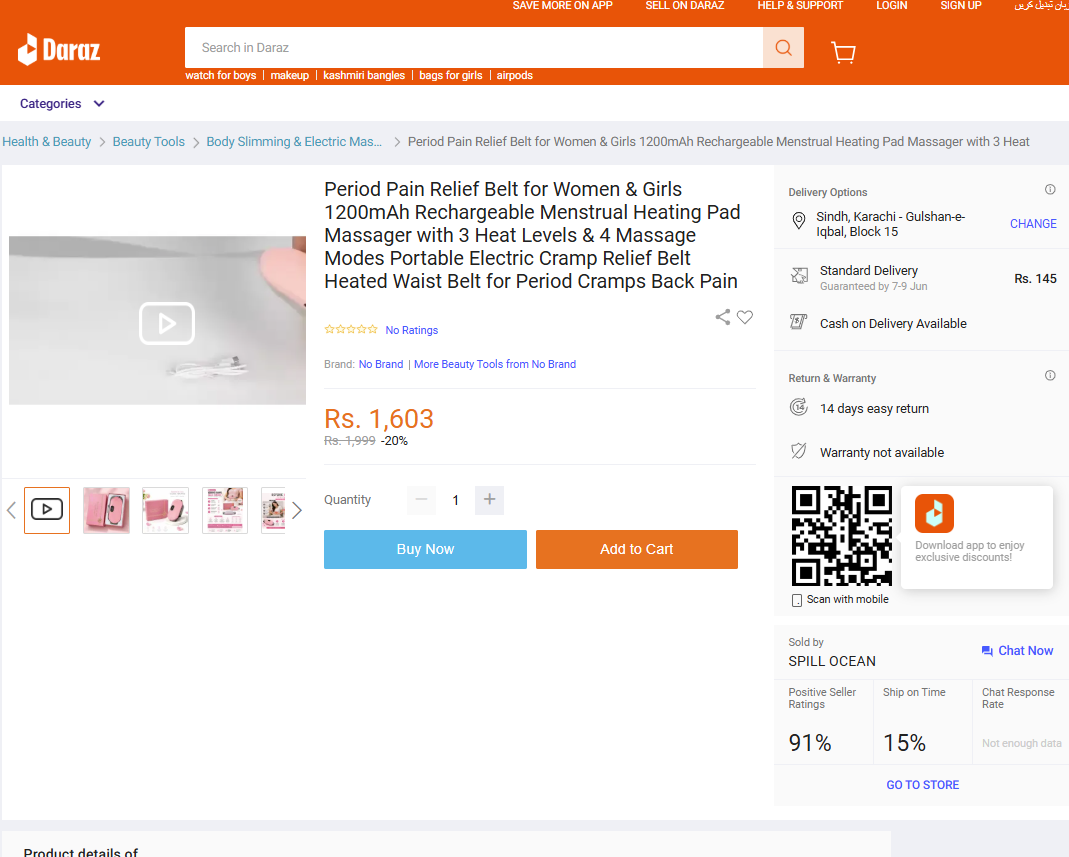Click SIGN UP in top bar

coord(961,5)
